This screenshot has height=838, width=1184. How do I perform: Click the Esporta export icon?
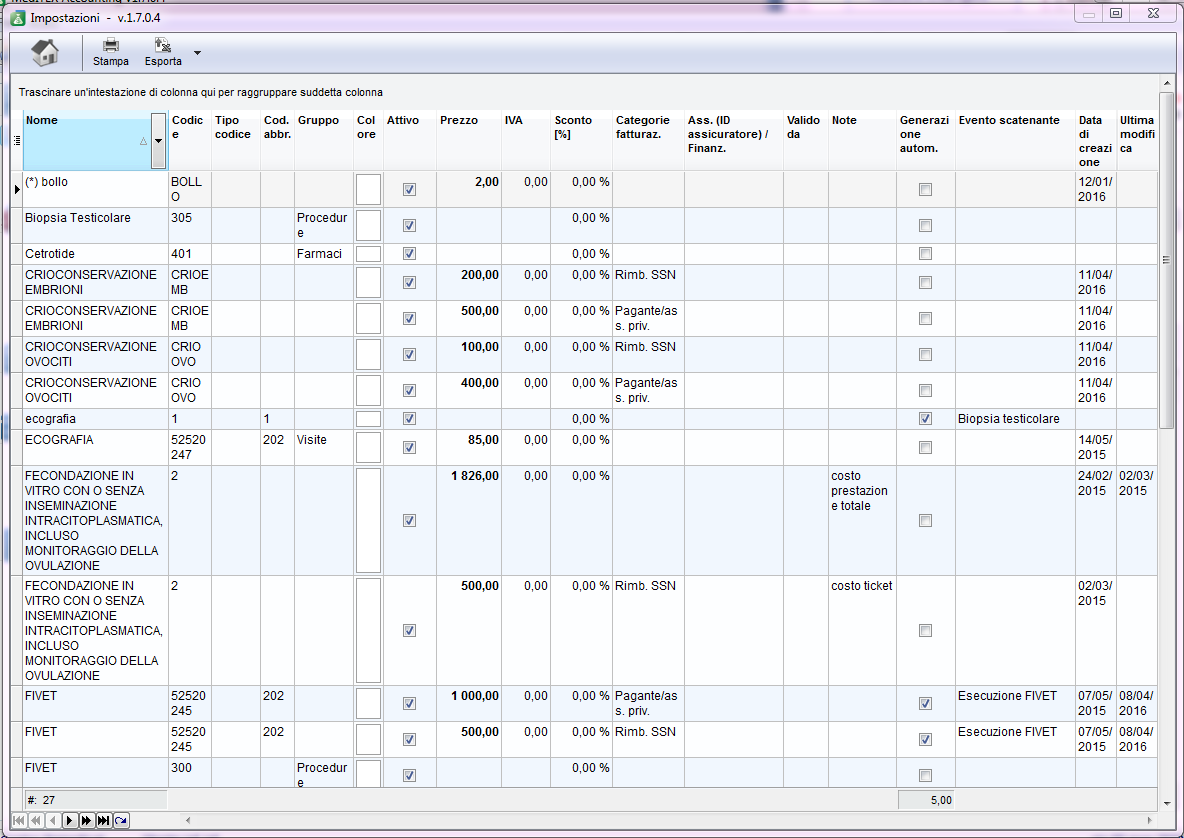click(x=162, y=45)
